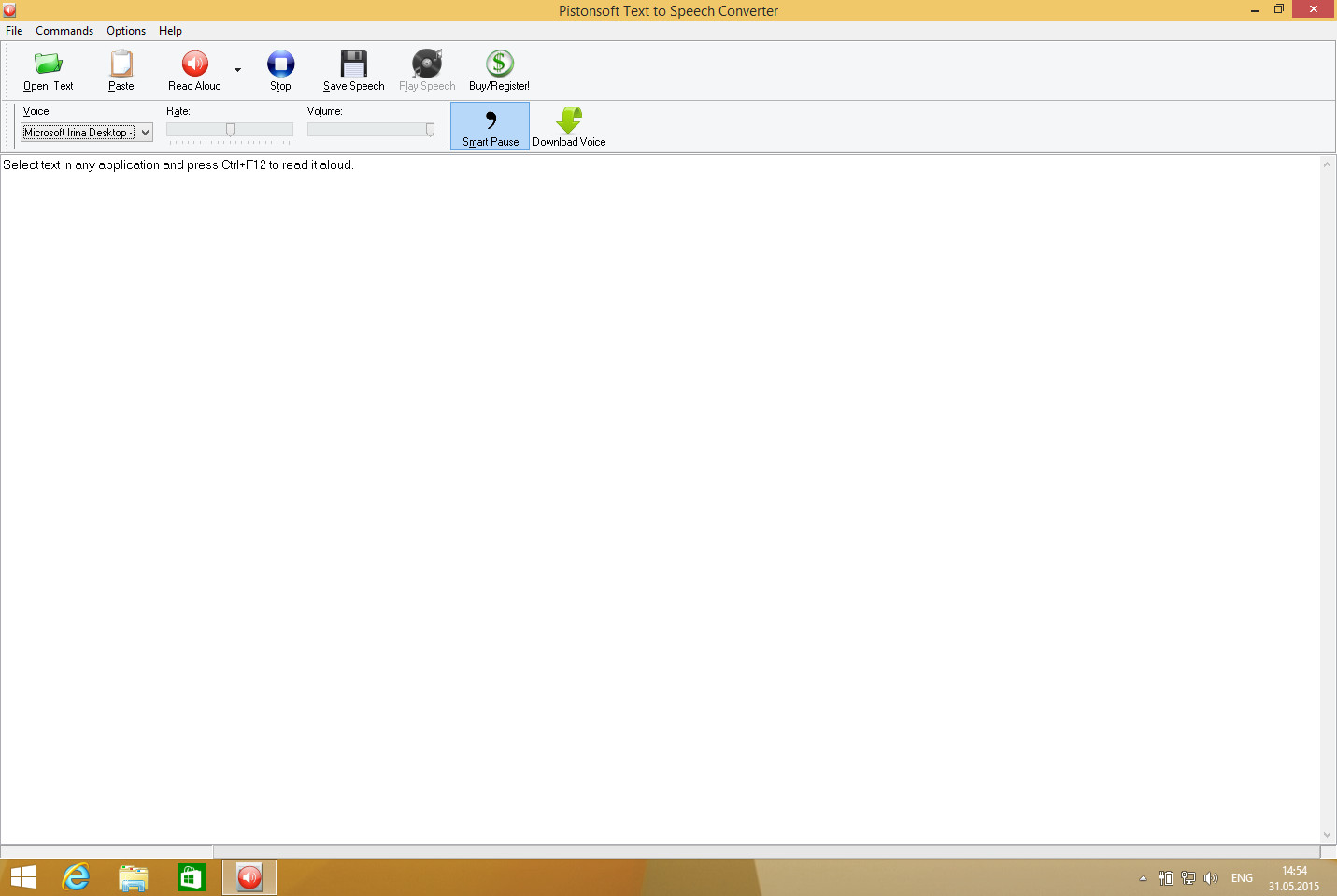Click the Rate slider handle
The image size is (1337, 896).
coord(230,130)
